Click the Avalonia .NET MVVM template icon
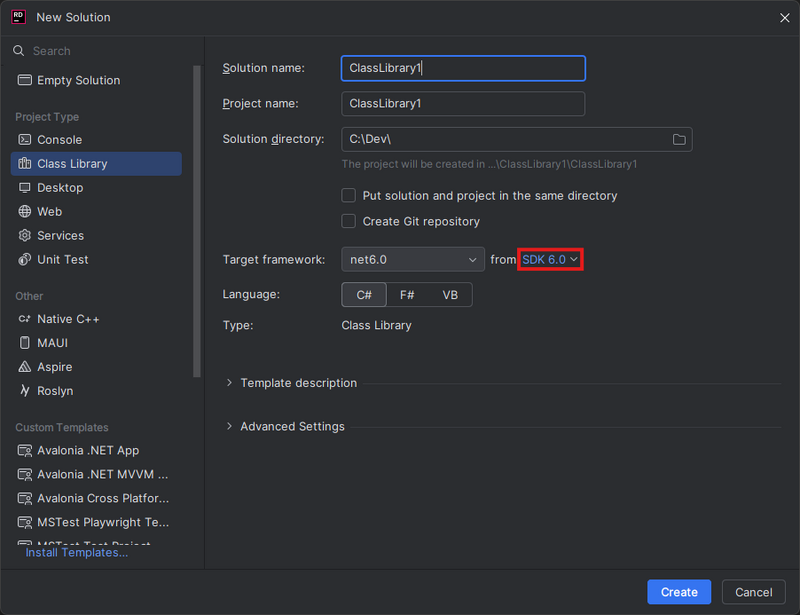800x615 pixels. [x=24, y=474]
